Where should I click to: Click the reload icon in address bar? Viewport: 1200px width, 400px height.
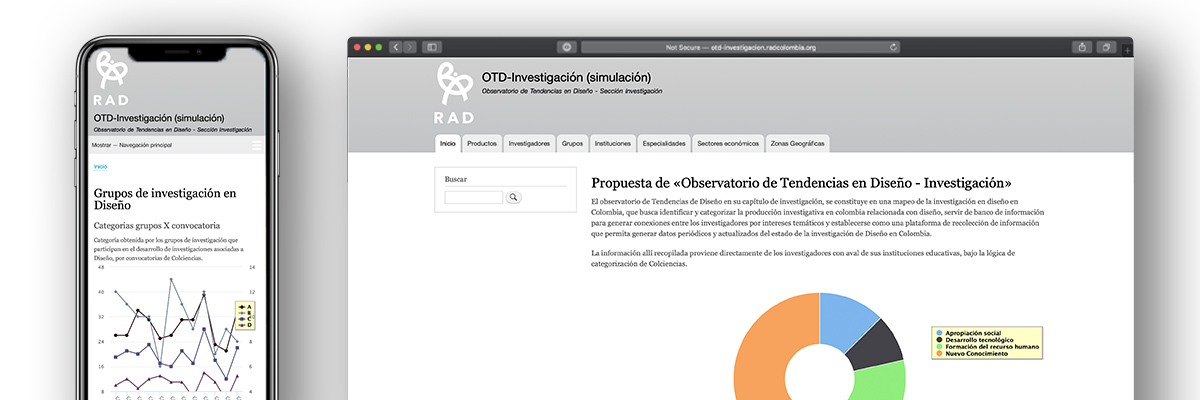pyautogui.click(x=892, y=47)
